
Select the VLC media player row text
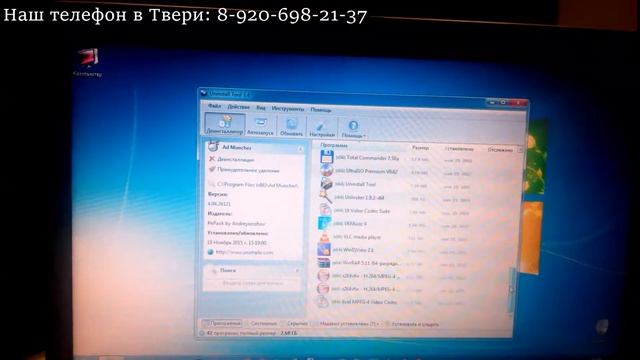pos(357,237)
